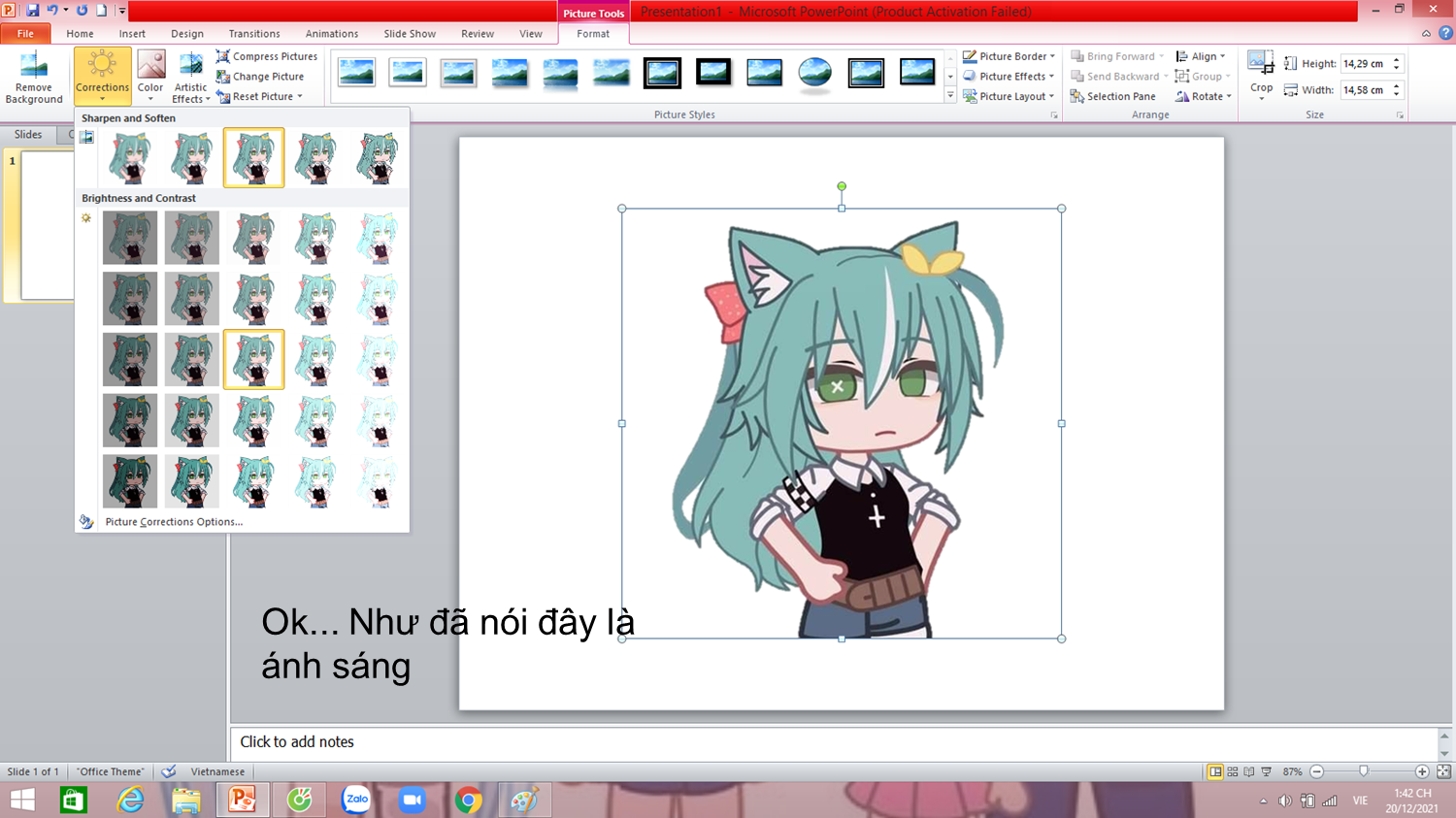This screenshot has width=1456, height=818.
Task: Open Chrome from the taskbar
Action: [x=469, y=801]
